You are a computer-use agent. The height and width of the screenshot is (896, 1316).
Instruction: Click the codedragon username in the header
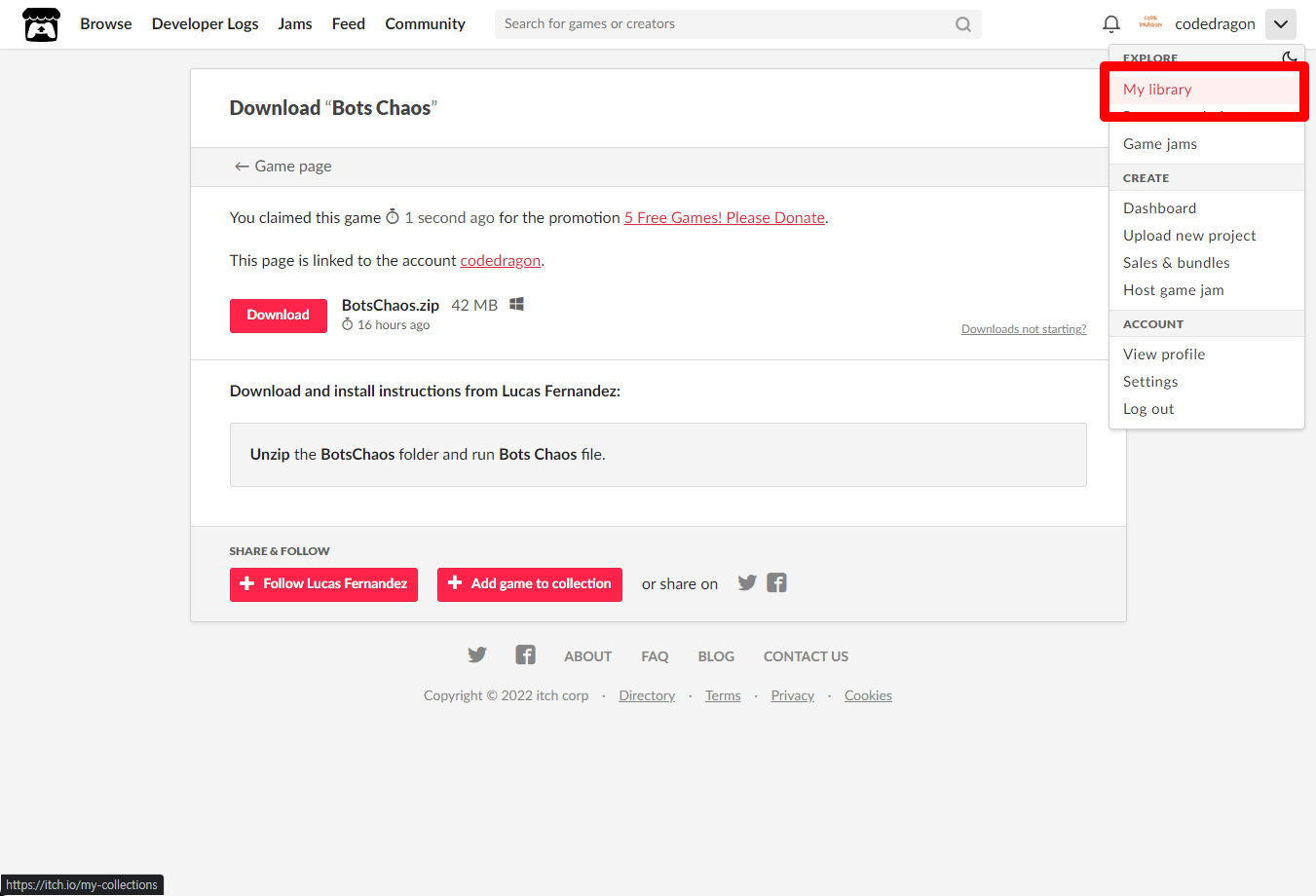coord(1215,24)
